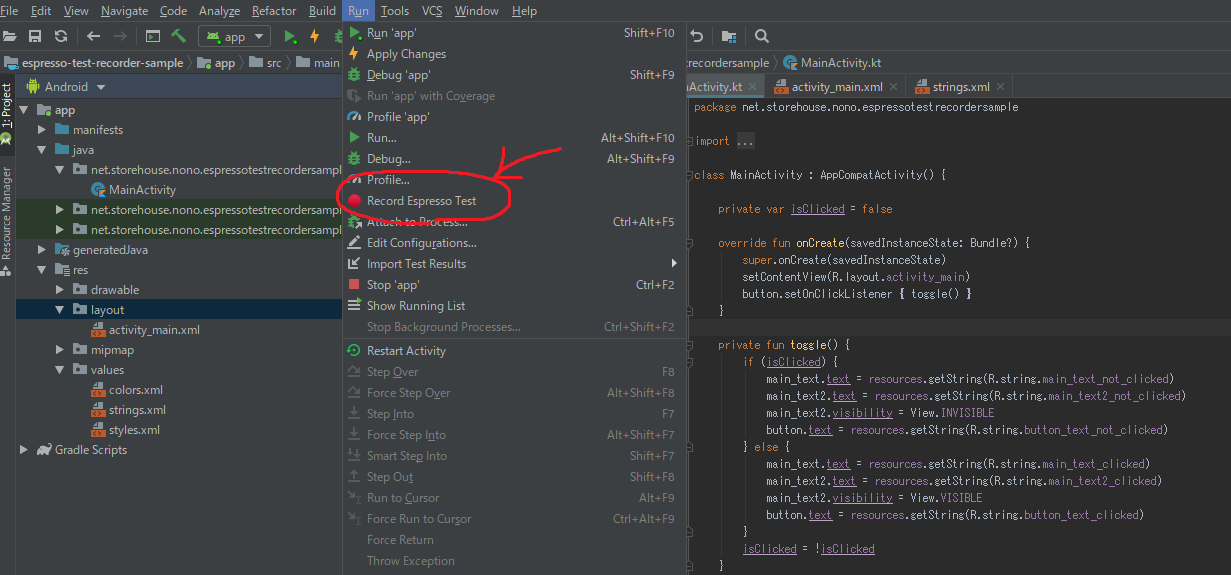Click the Project Structure folder icon
Screen dimensions: 1231x575
point(729,36)
